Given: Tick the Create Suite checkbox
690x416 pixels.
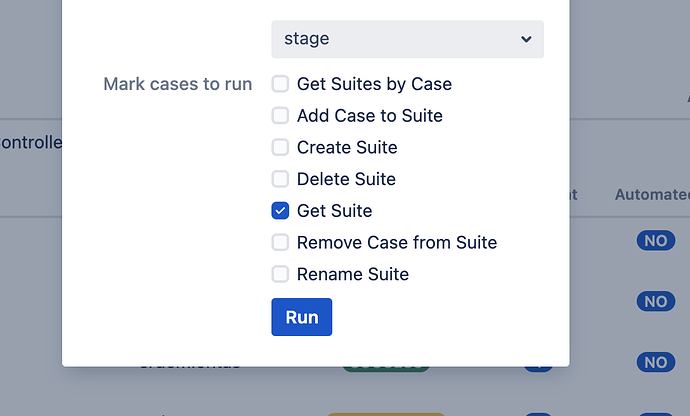Looking at the screenshot, I should point(280,147).
